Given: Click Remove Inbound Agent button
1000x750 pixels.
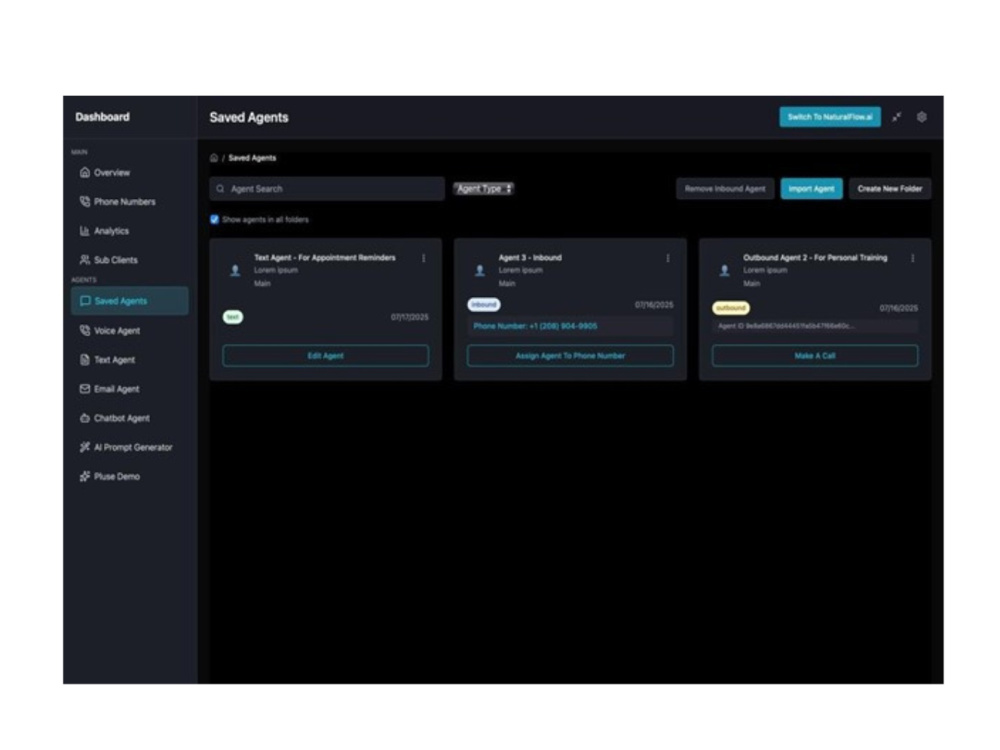Looking at the screenshot, I should (x=725, y=189).
